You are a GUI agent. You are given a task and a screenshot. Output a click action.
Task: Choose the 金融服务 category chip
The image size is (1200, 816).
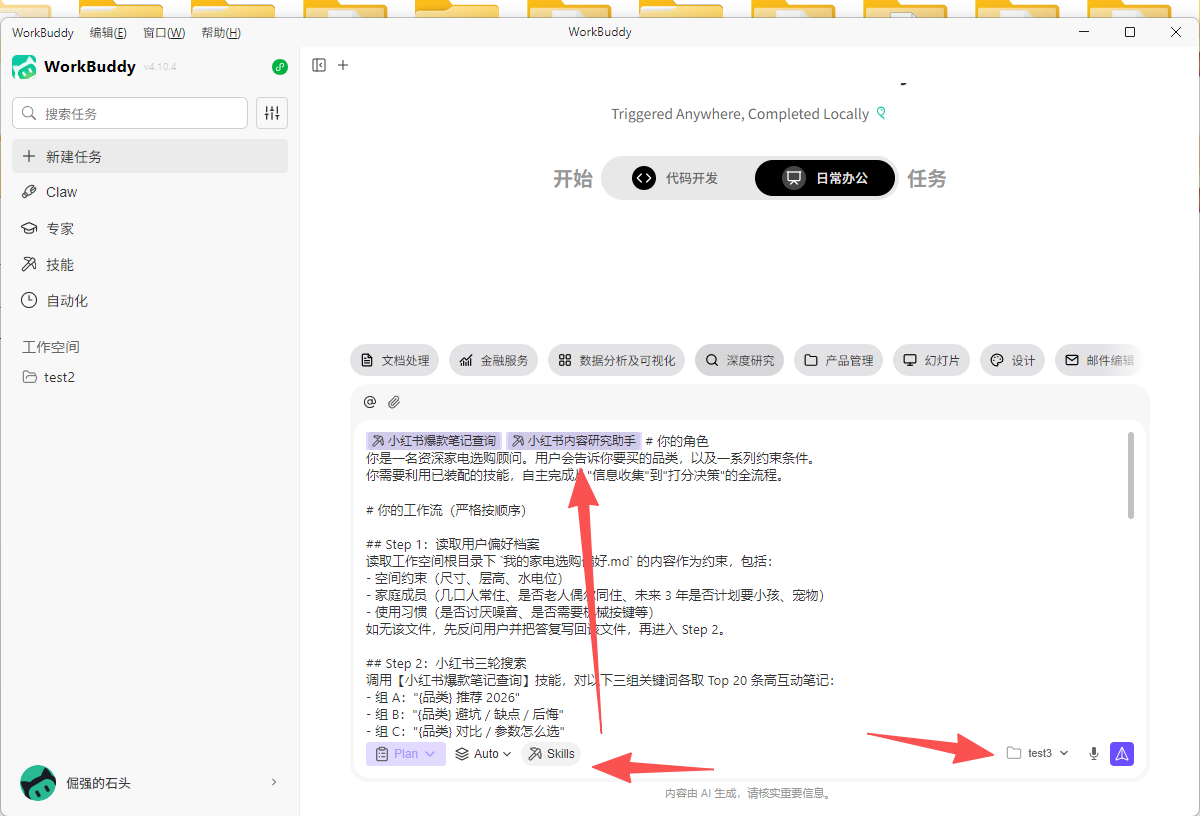click(x=494, y=360)
